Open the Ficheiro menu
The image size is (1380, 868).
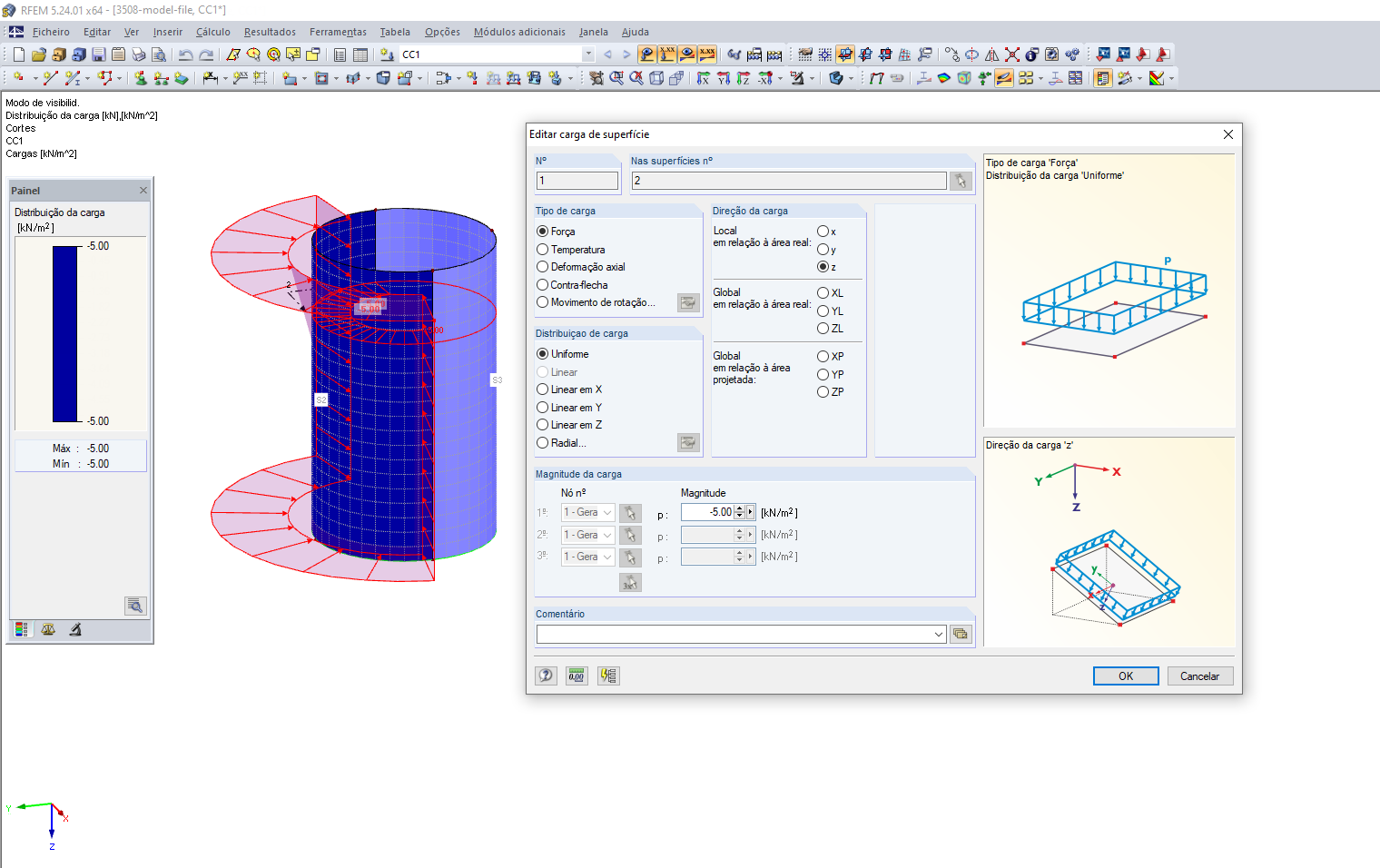51,32
